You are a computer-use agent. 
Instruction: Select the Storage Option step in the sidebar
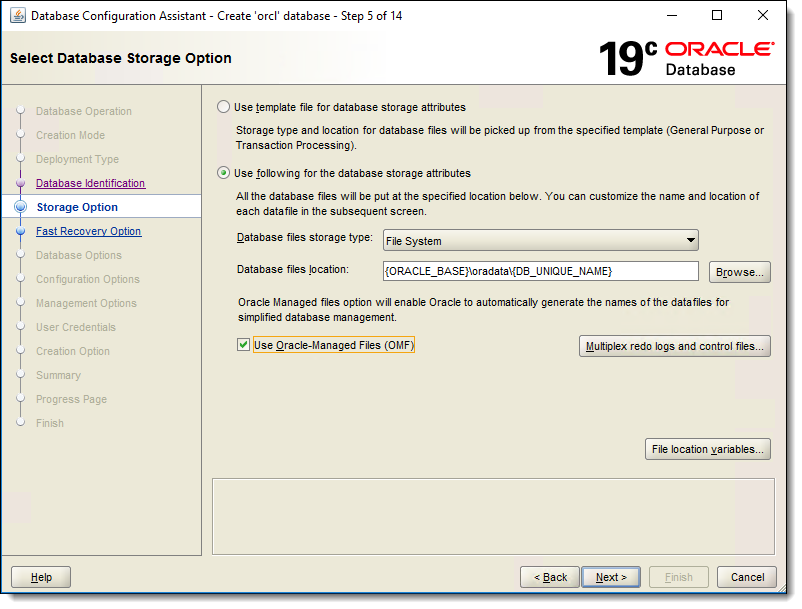click(x=77, y=207)
